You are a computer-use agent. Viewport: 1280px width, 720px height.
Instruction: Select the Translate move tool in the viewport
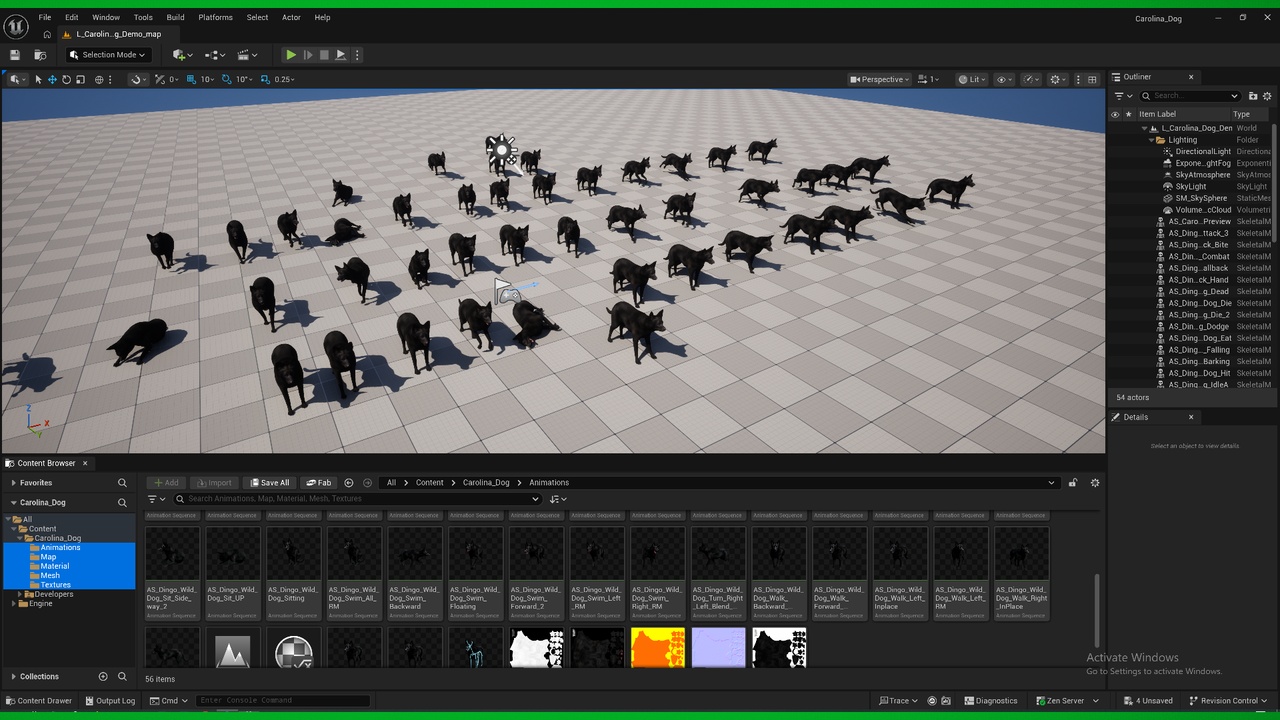pyautogui.click(x=52, y=79)
